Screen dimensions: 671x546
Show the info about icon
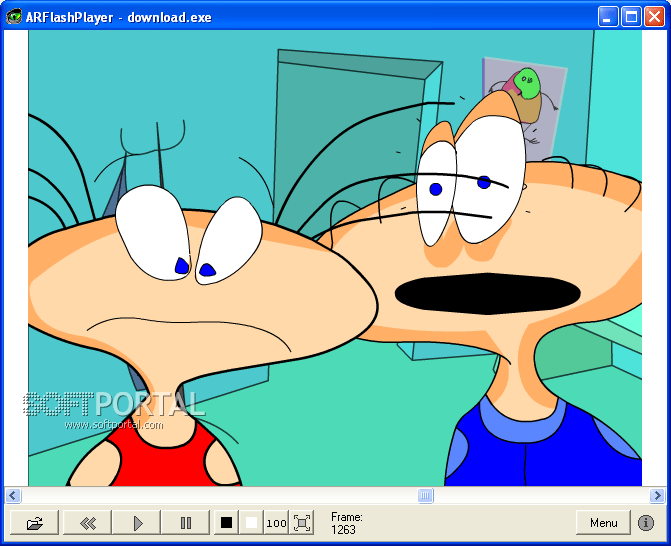[646, 522]
